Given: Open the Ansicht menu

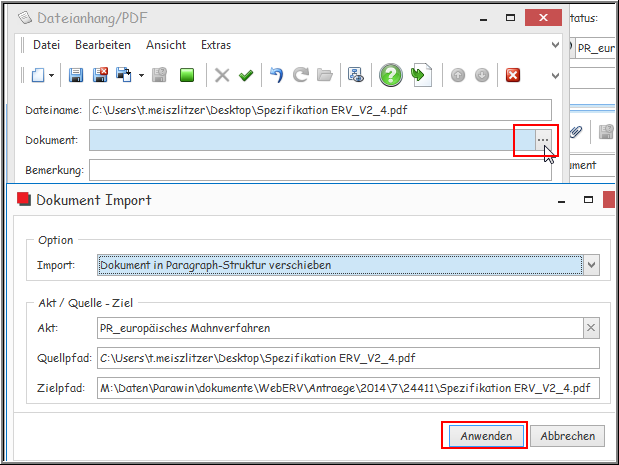Looking at the screenshot, I should click(166, 45).
